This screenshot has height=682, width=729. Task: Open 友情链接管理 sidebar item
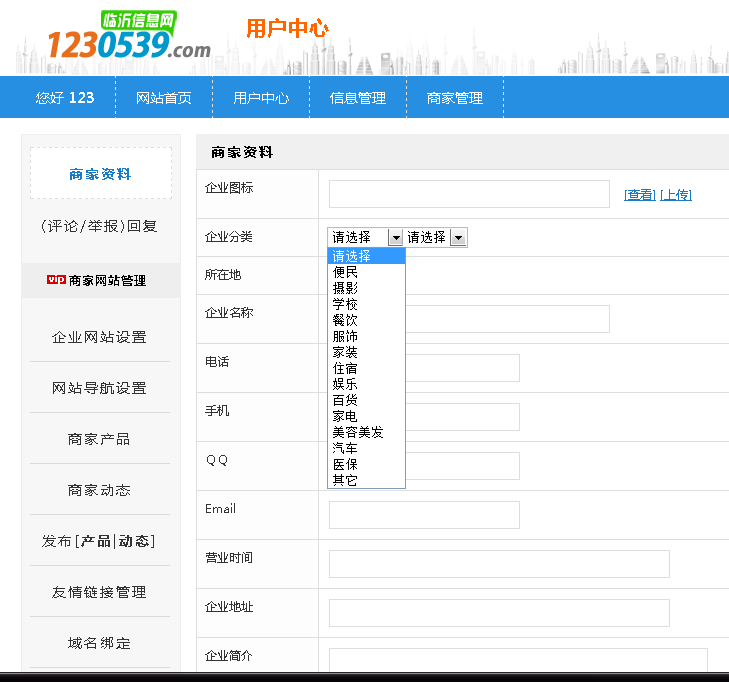pyautogui.click(x=99, y=592)
